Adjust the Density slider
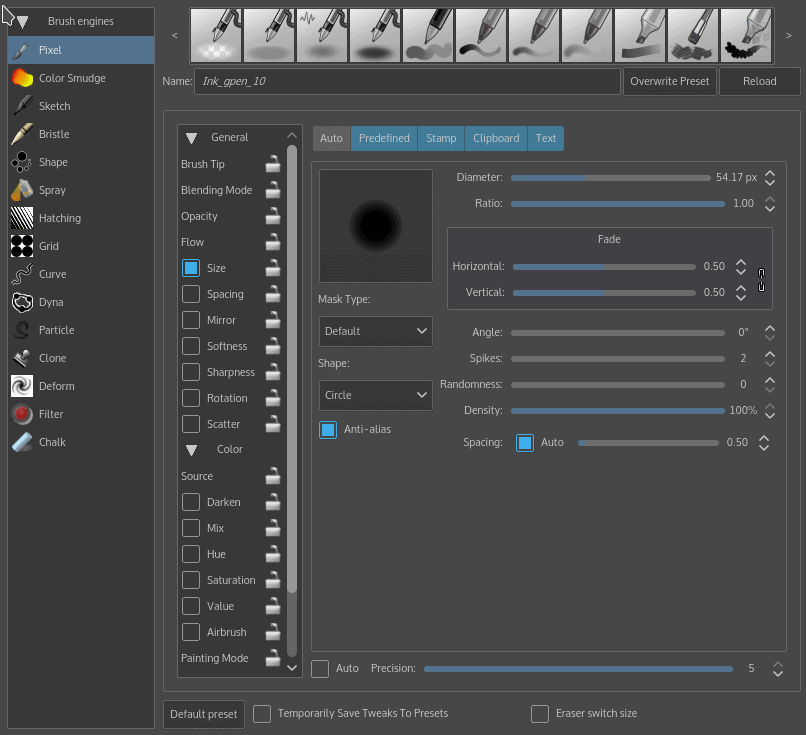 618,411
